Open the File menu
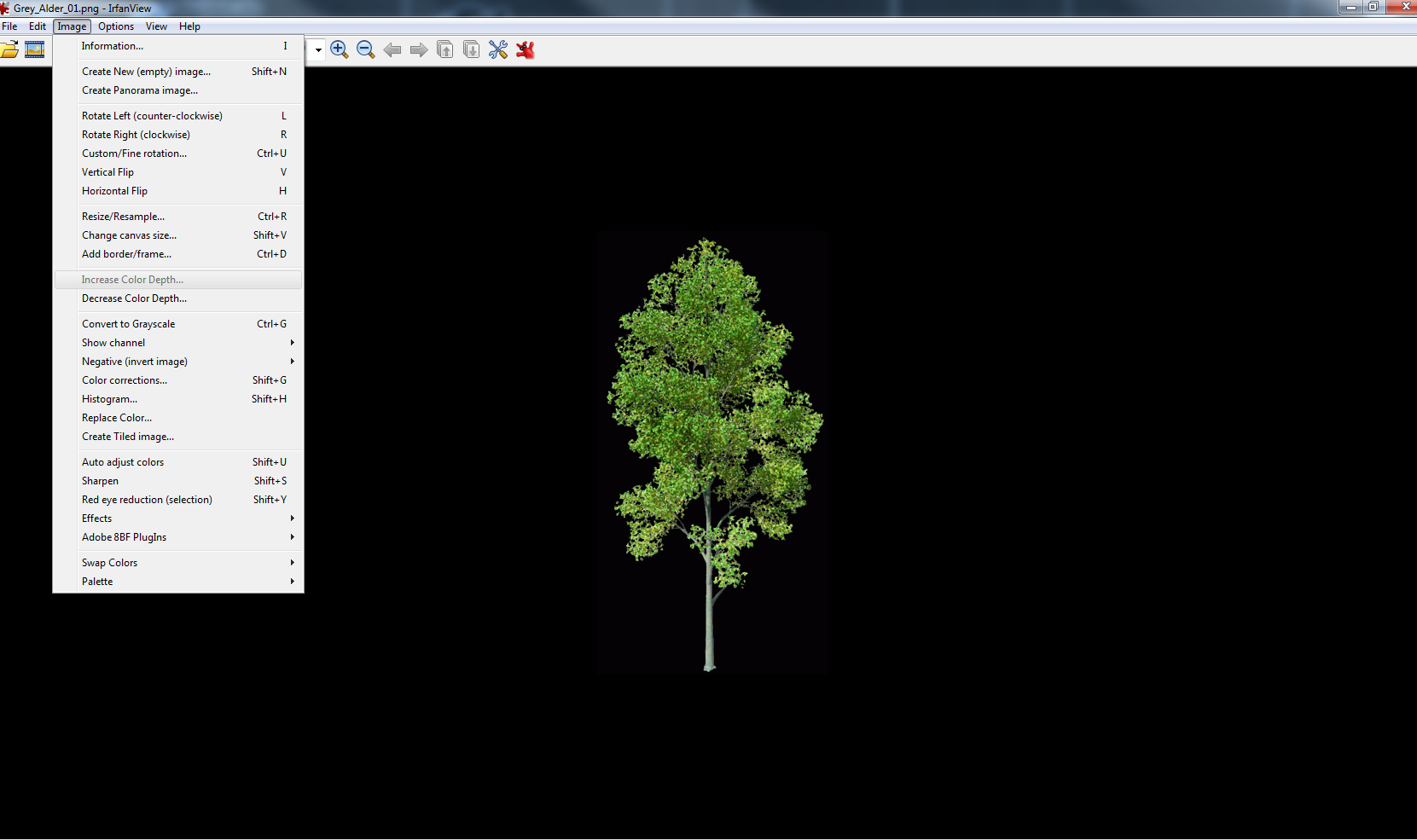This screenshot has width=1417, height=840. point(9,26)
